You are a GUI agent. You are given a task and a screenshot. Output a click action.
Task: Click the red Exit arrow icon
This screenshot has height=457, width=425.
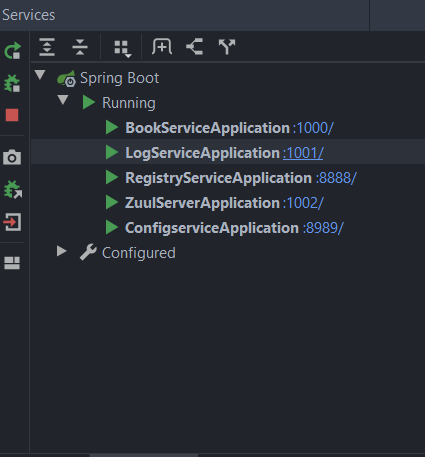(x=12, y=222)
